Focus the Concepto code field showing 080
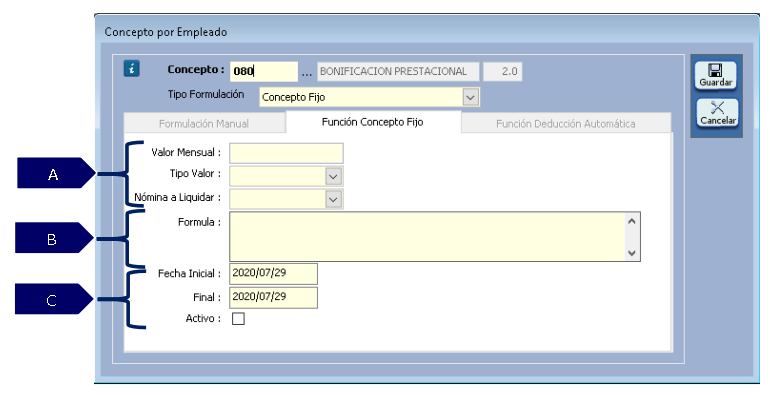This screenshot has height=395, width=770. [x=264, y=72]
